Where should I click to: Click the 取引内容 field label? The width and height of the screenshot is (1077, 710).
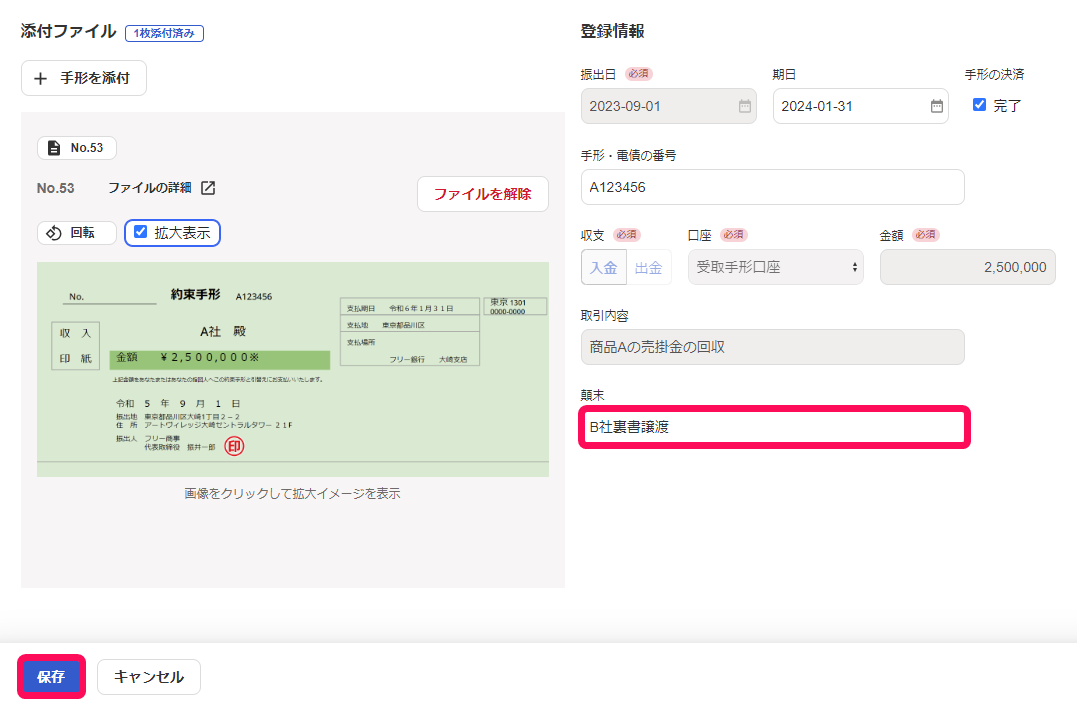(604, 315)
